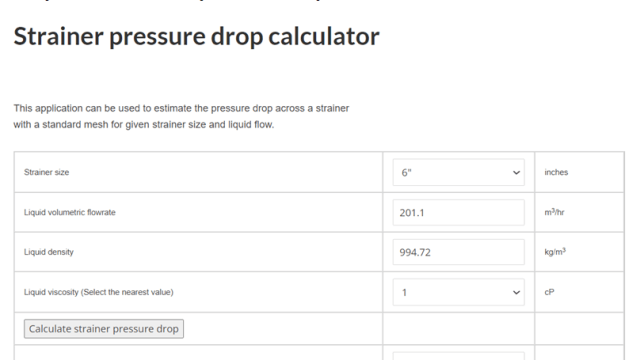The width and height of the screenshot is (640, 360).
Task: Click the chevron arrow in viscosity selector
Action: click(x=516, y=293)
